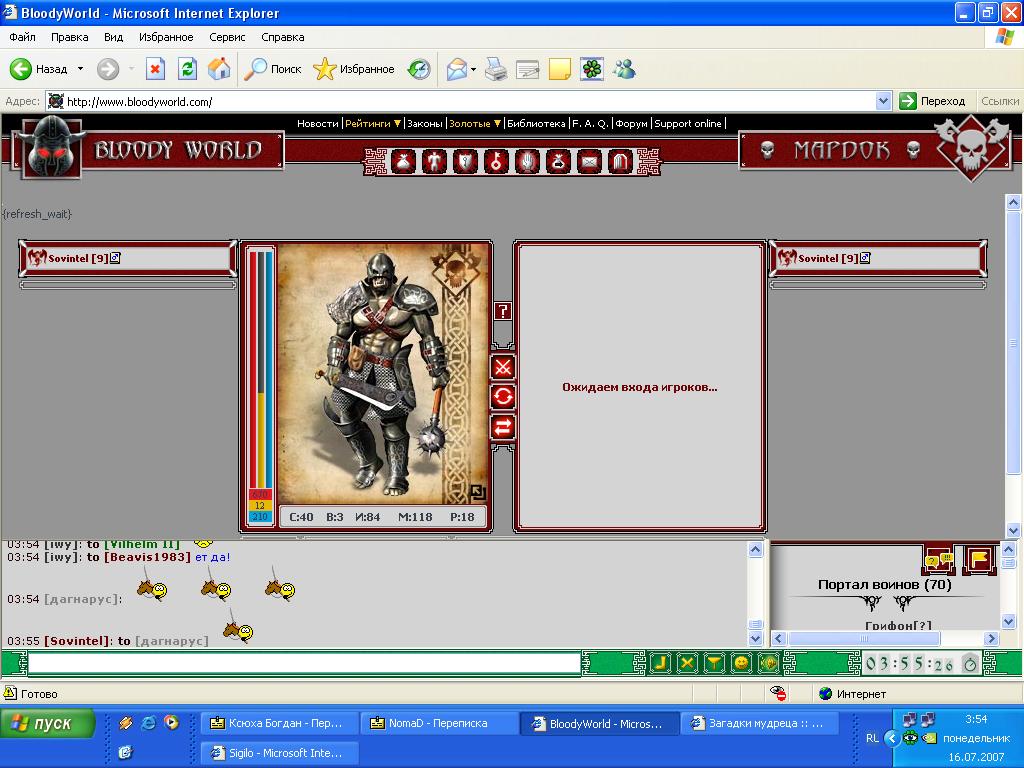
Task: Click the chat log scroll up arrow
Action: coord(755,549)
